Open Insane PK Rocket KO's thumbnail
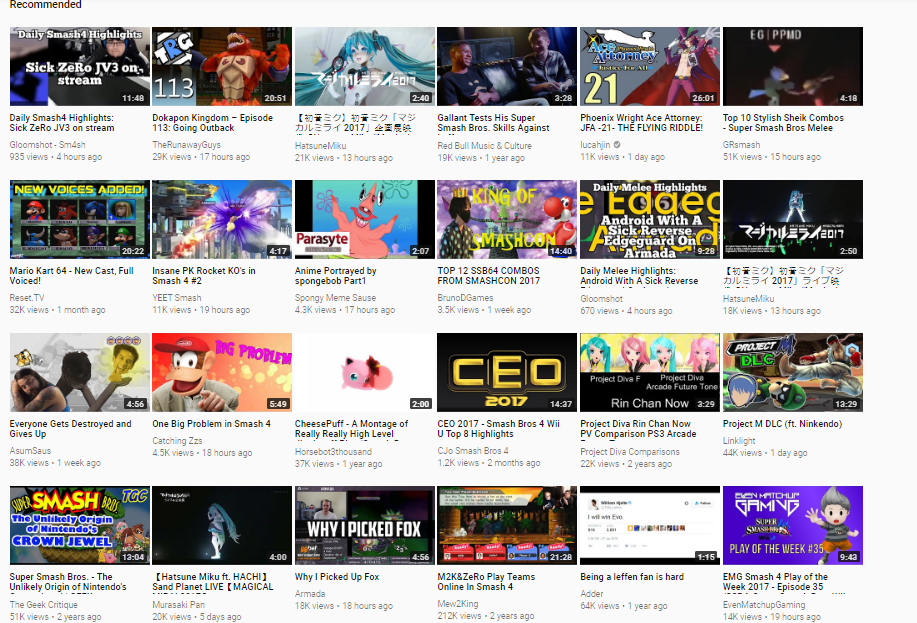Viewport: 917px width, 623px height. tap(222, 219)
